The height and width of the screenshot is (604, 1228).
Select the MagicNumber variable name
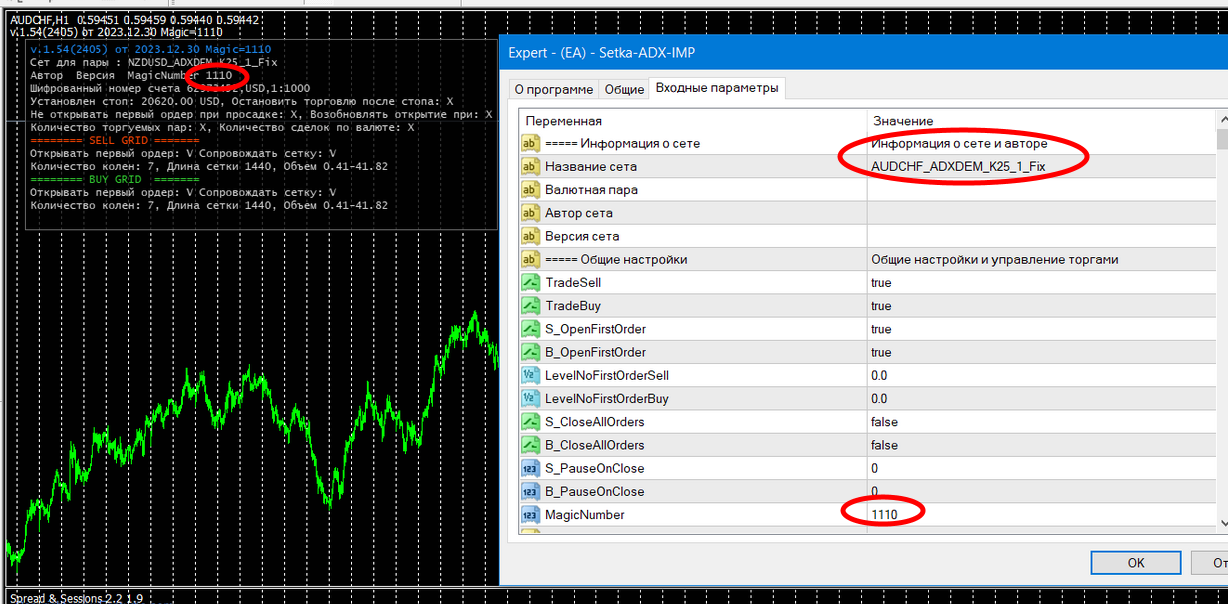click(584, 514)
